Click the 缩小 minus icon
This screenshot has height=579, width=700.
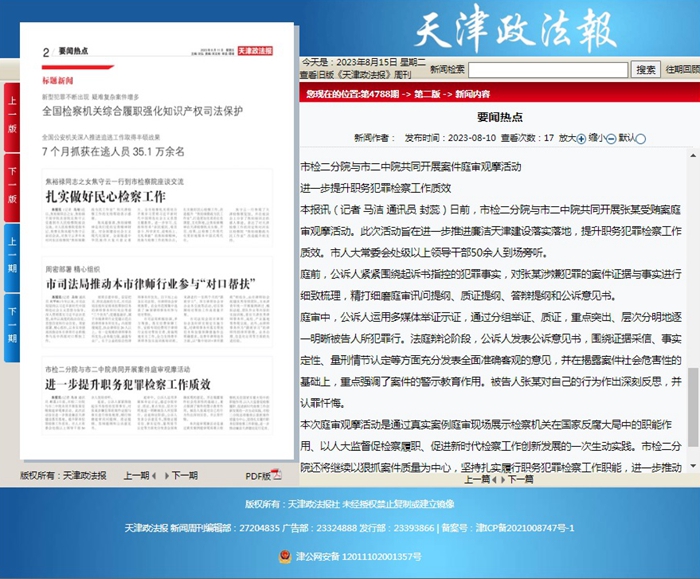click(x=611, y=139)
